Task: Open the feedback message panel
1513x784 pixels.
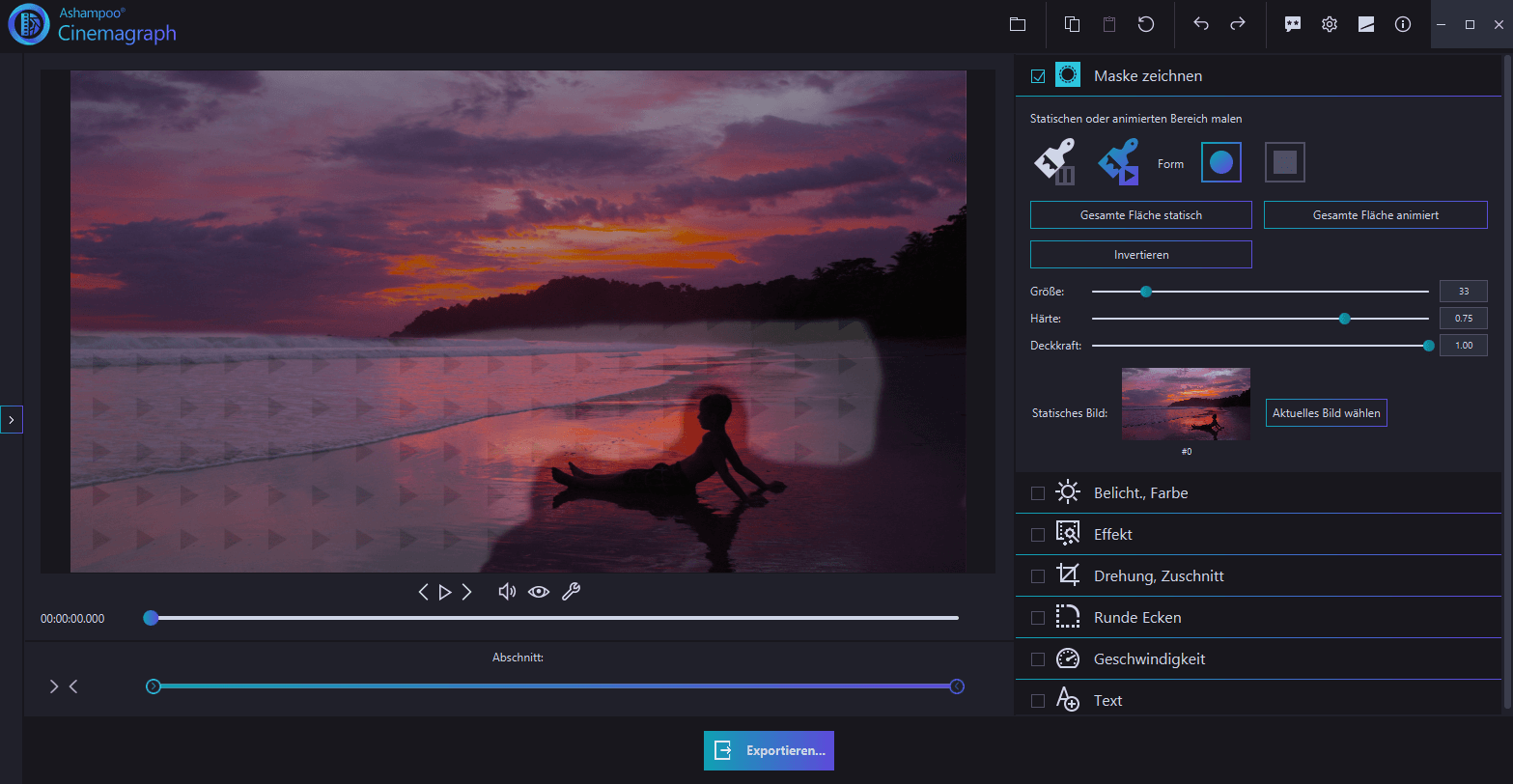Action: click(1292, 24)
